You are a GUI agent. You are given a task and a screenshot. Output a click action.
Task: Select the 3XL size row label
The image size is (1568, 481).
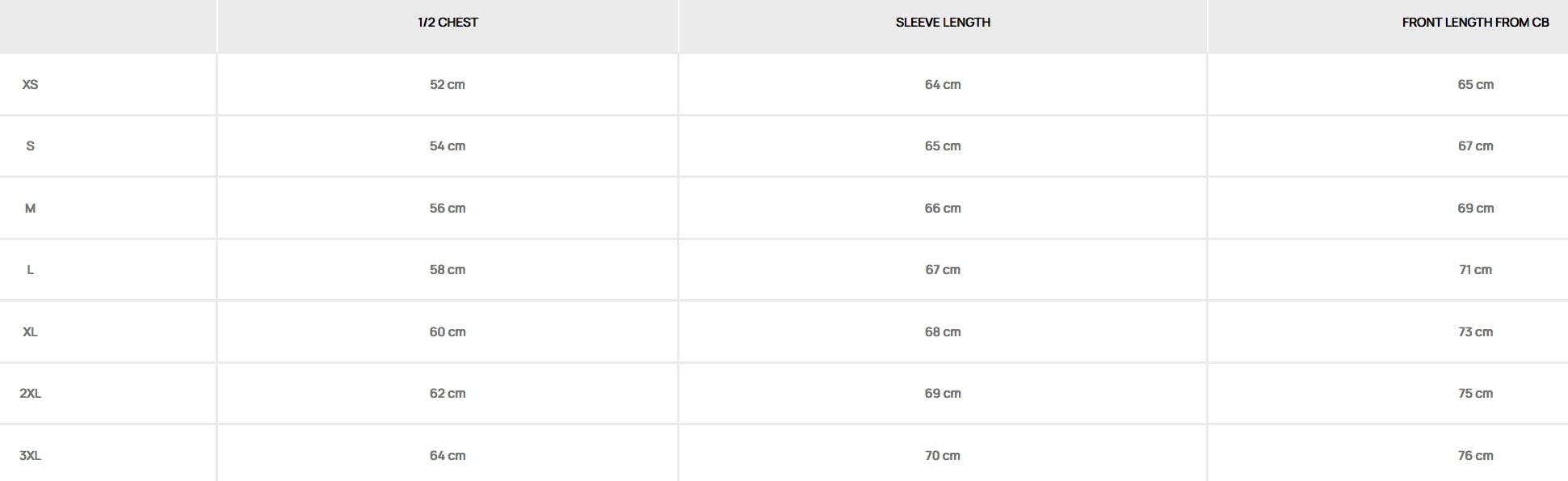pos(30,456)
